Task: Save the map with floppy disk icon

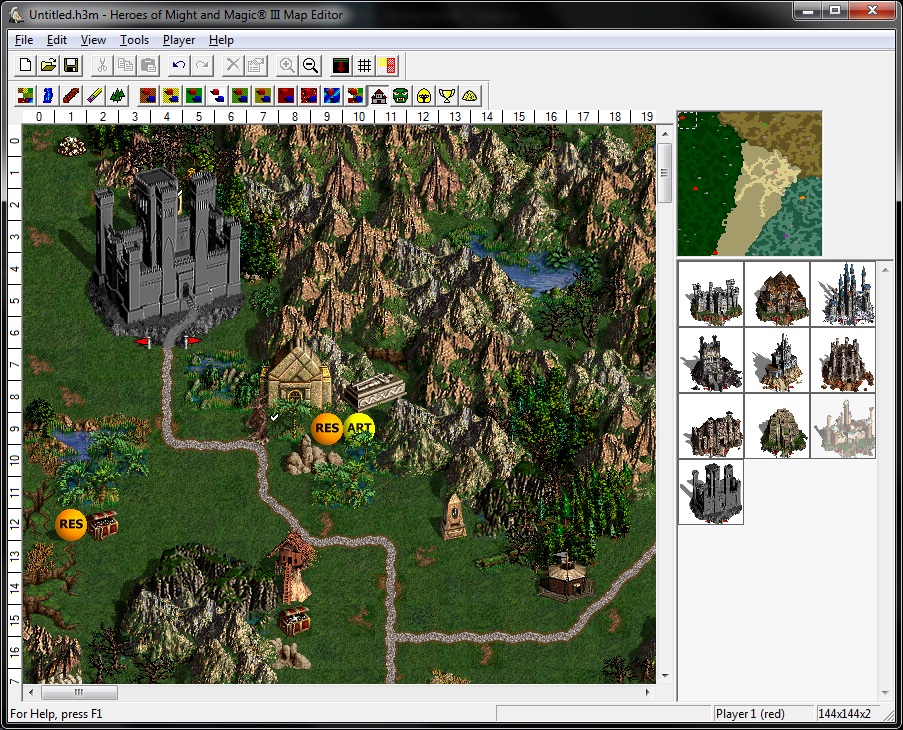Action: pos(71,65)
